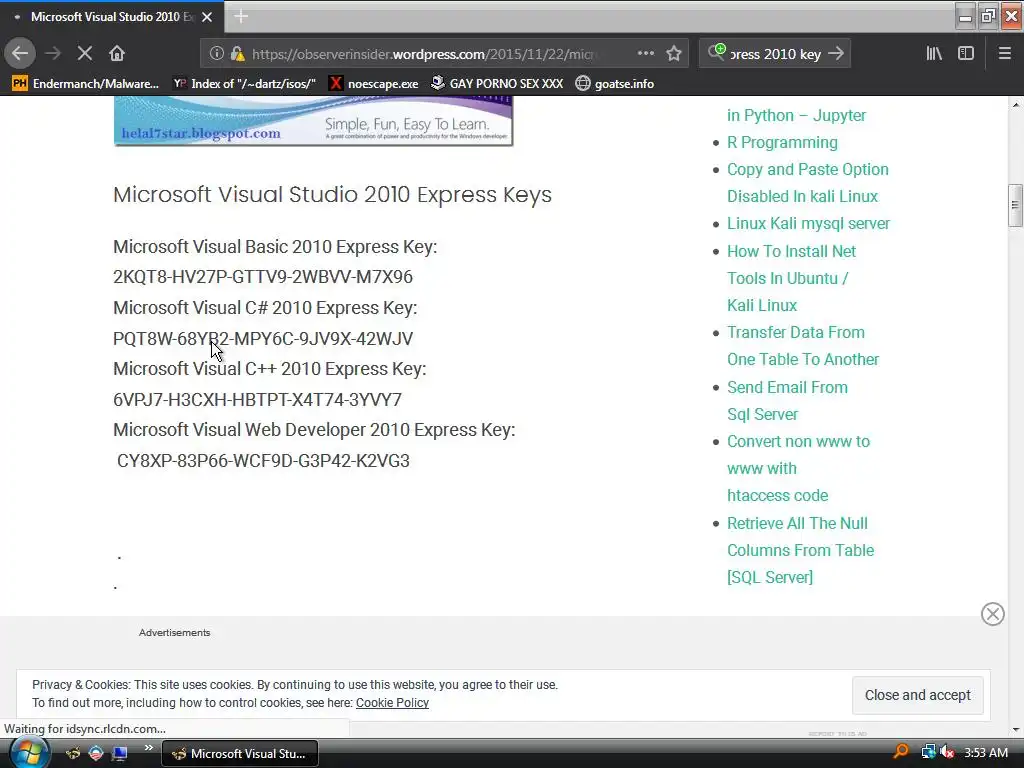The image size is (1024, 768).
Task: Open 'Transfer Data From One Table' link
Action: point(803,346)
